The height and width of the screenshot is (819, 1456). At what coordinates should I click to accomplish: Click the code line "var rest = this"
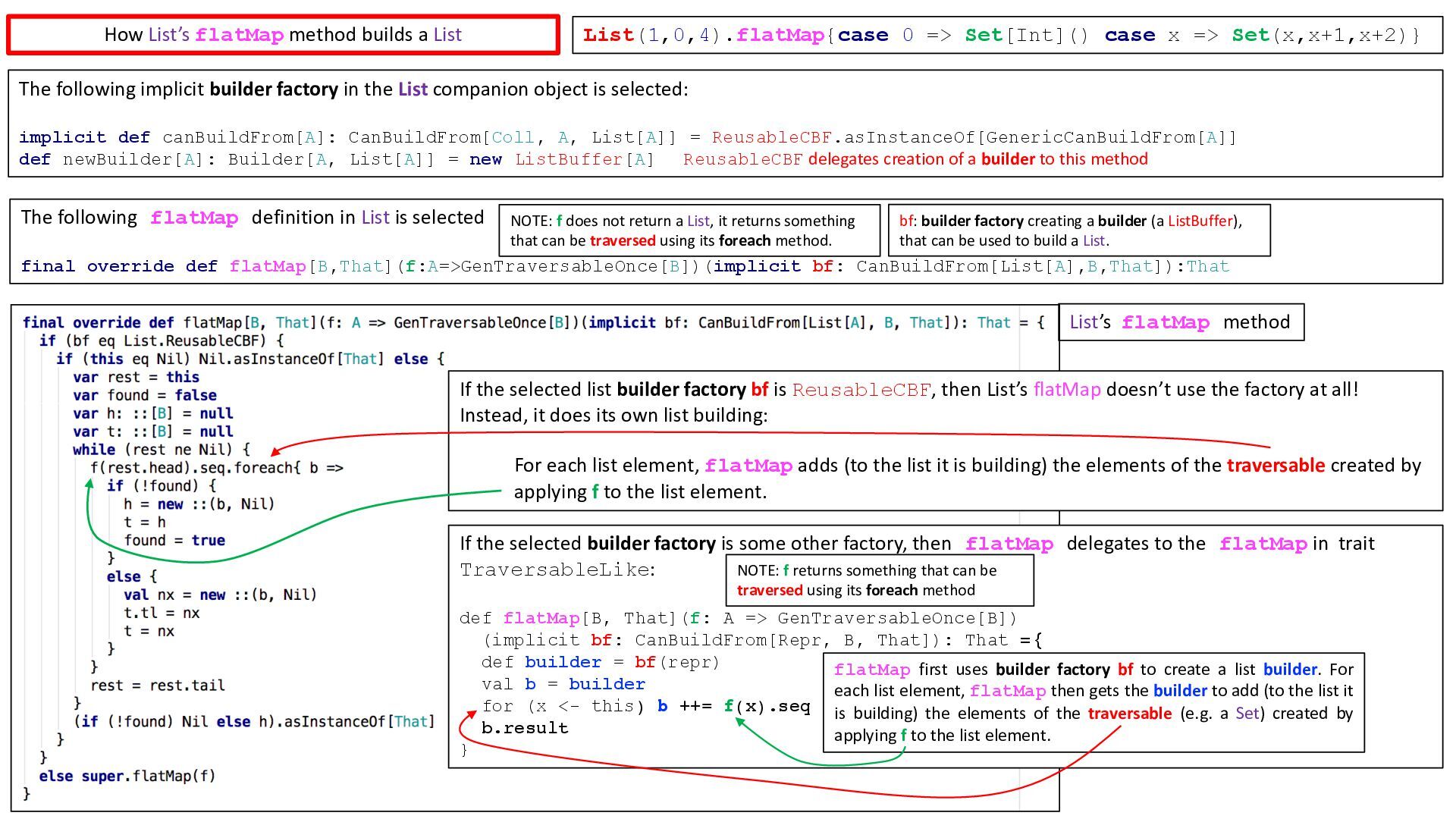coord(136,377)
